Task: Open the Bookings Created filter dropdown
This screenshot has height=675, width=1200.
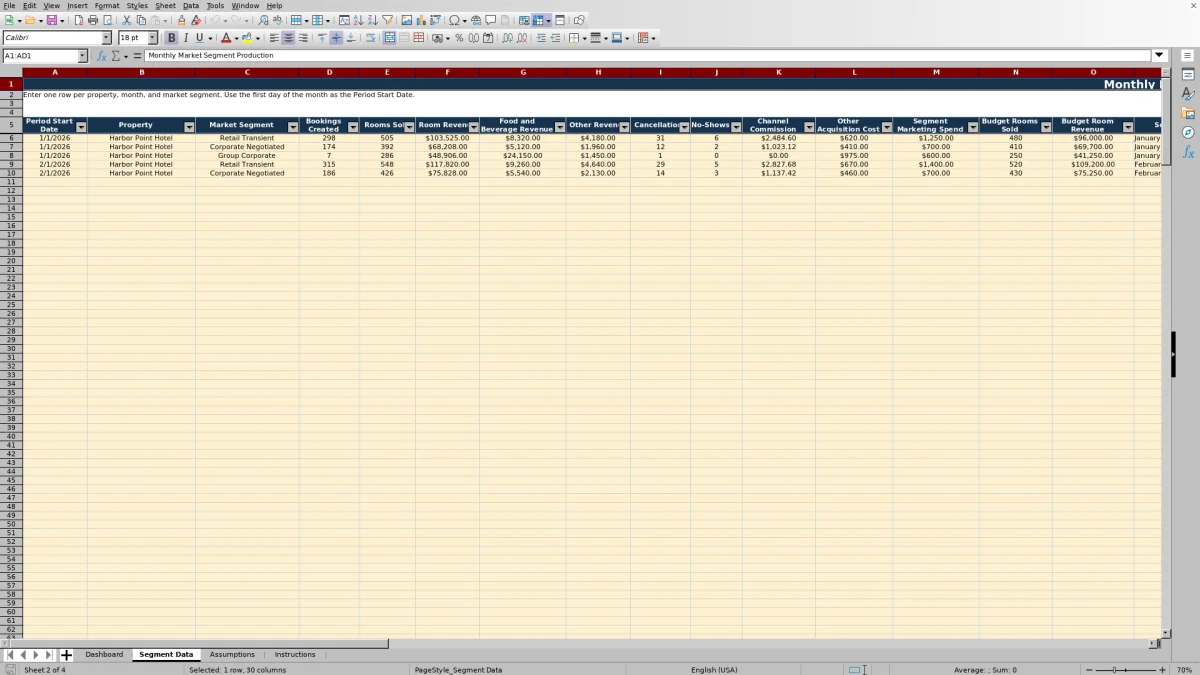Action: click(353, 127)
